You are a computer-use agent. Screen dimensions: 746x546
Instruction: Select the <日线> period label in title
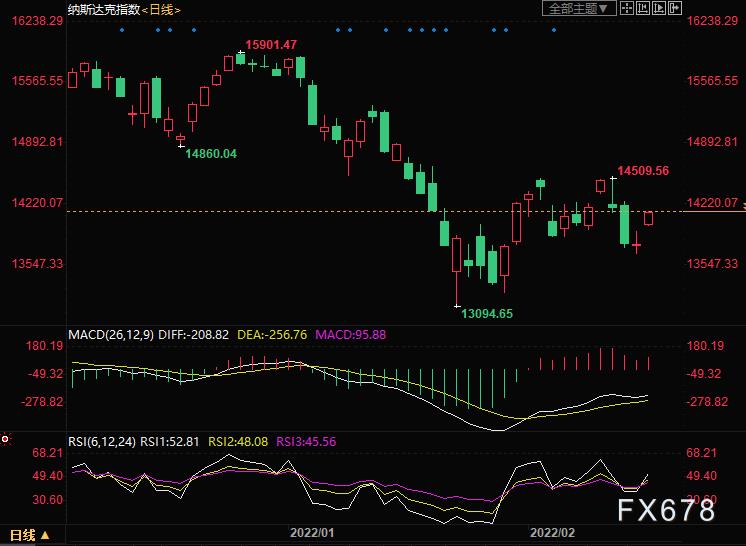click(161, 10)
